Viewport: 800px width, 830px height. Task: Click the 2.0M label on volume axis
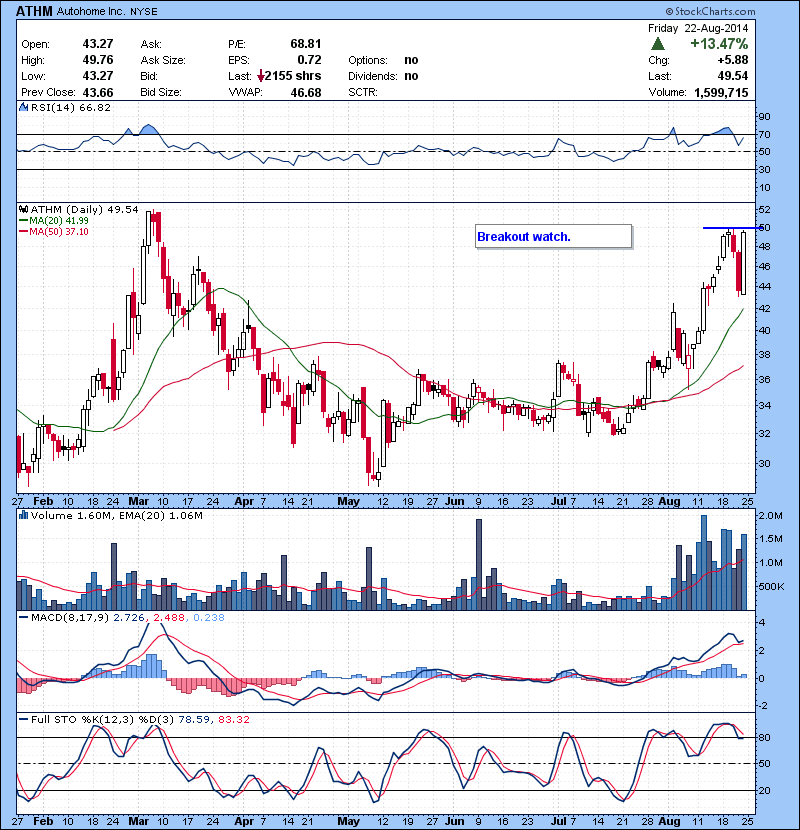point(770,516)
